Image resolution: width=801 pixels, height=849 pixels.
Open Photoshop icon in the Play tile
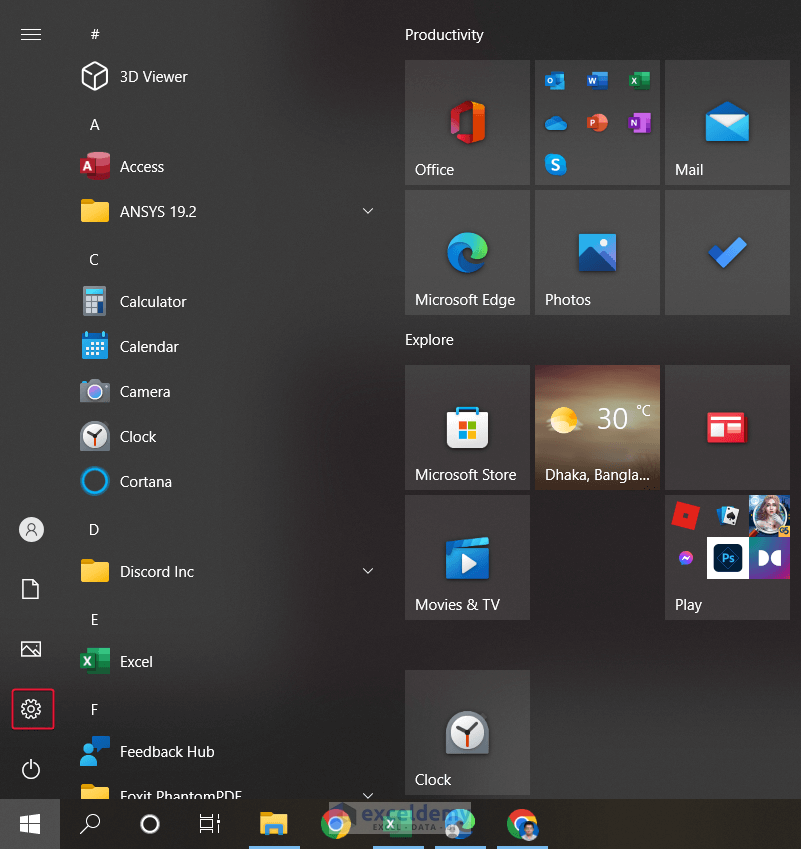(728, 558)
